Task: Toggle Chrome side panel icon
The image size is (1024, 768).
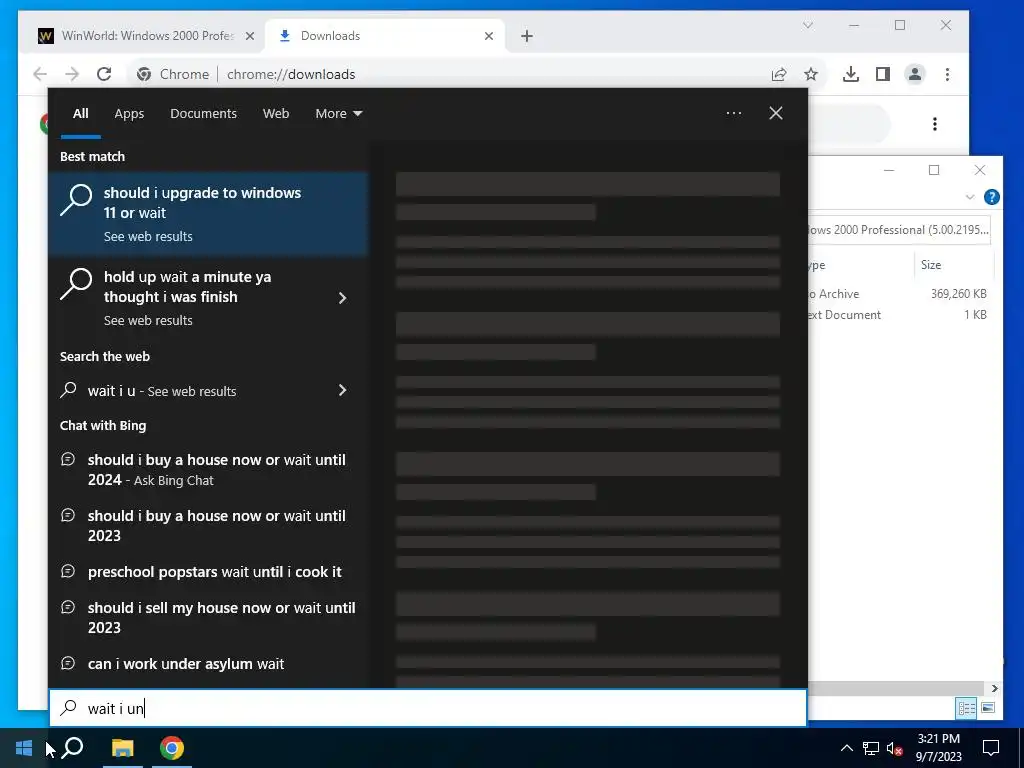Action: [x=883, y=74]
